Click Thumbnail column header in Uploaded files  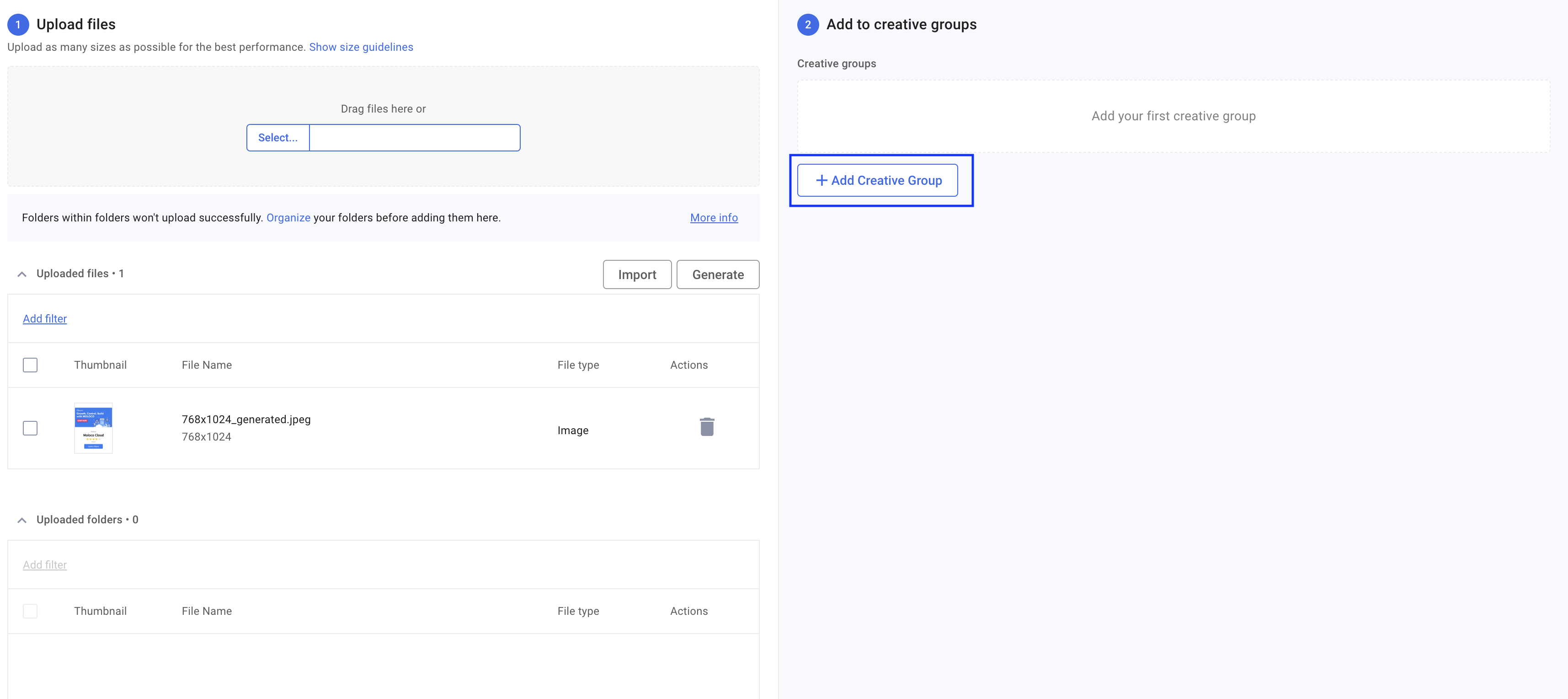point(101,365)
